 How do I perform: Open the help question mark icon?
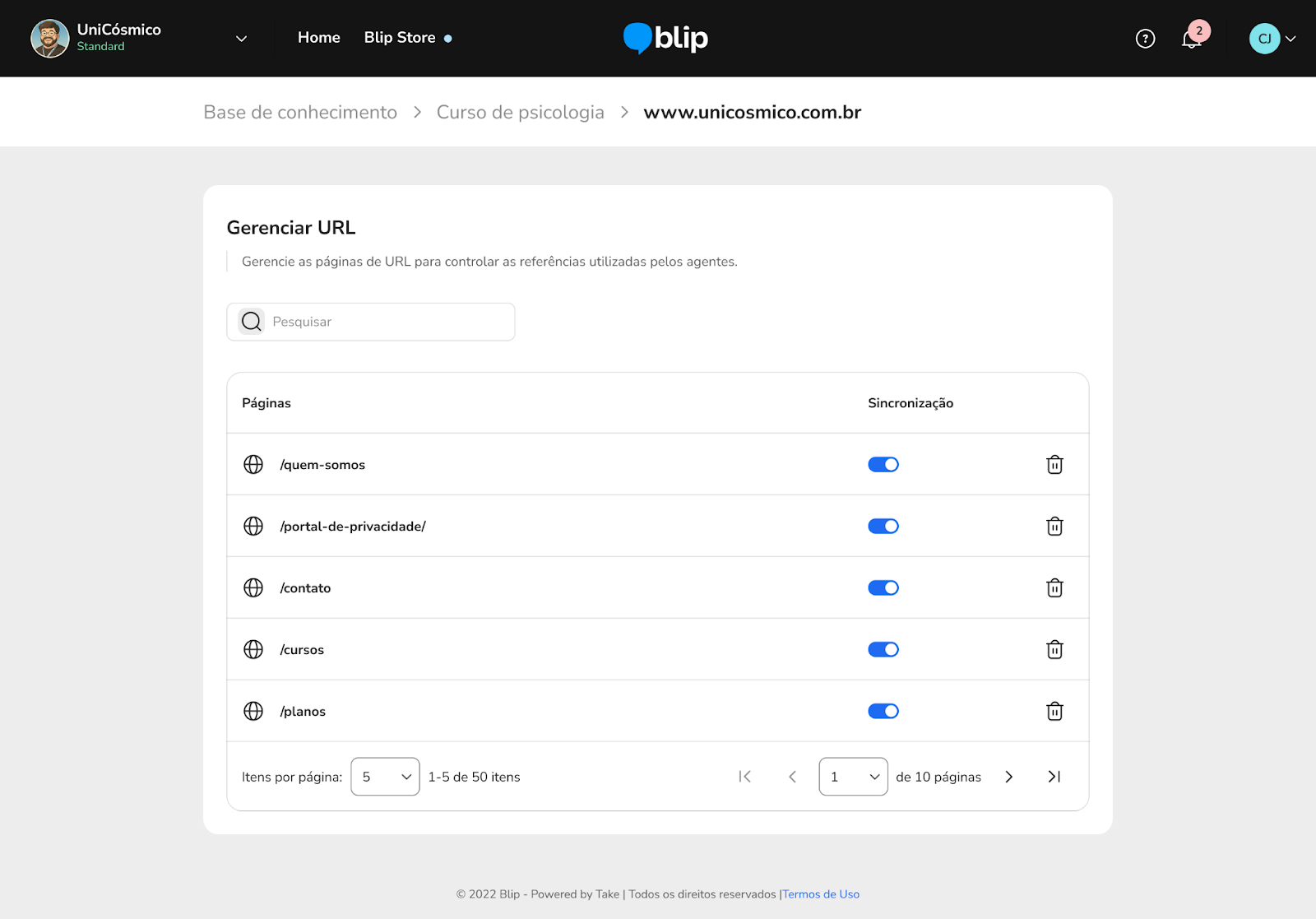click(x=1145, y=39)
